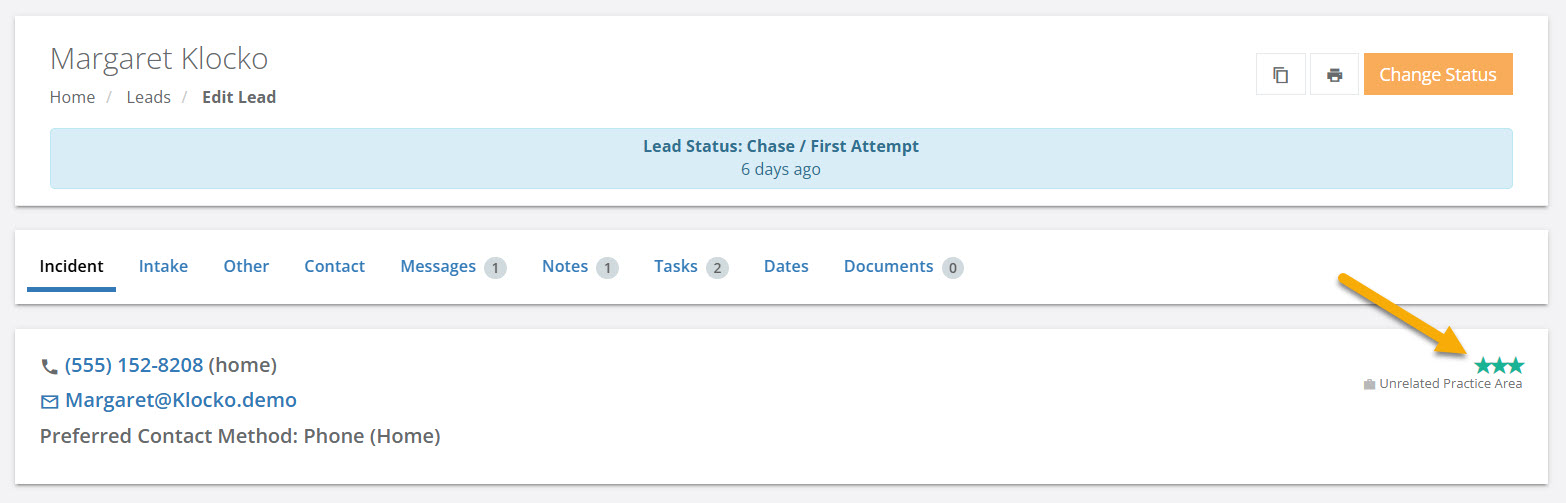The width and height of the screenshot is (1566, 503).
Task: Open the Change Status button
Action: click(x=1438, y=74)
